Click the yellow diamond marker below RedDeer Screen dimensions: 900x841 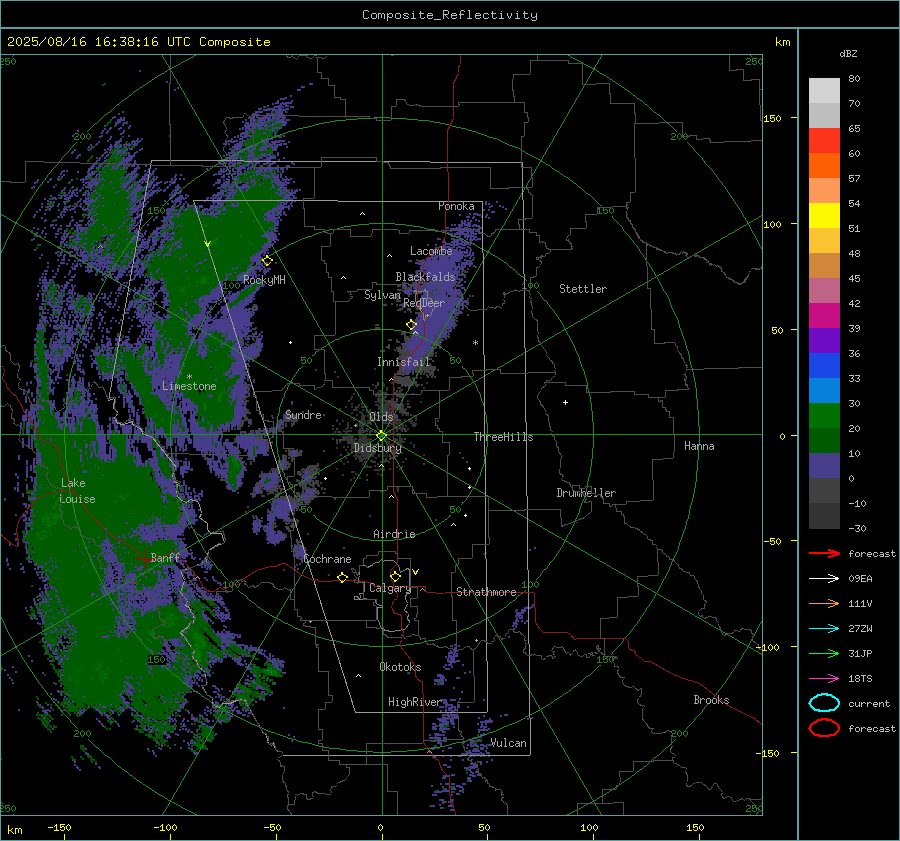click(x=411, y=325)
